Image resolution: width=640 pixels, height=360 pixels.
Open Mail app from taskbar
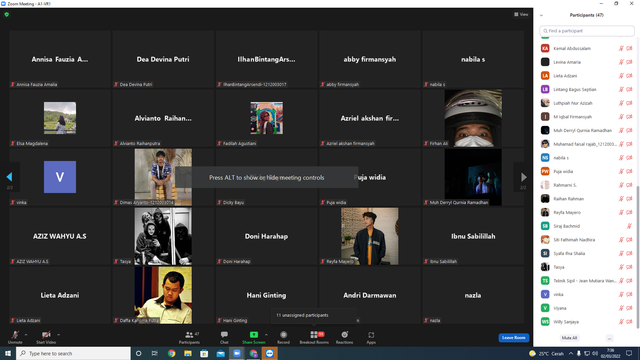(220, 353)
